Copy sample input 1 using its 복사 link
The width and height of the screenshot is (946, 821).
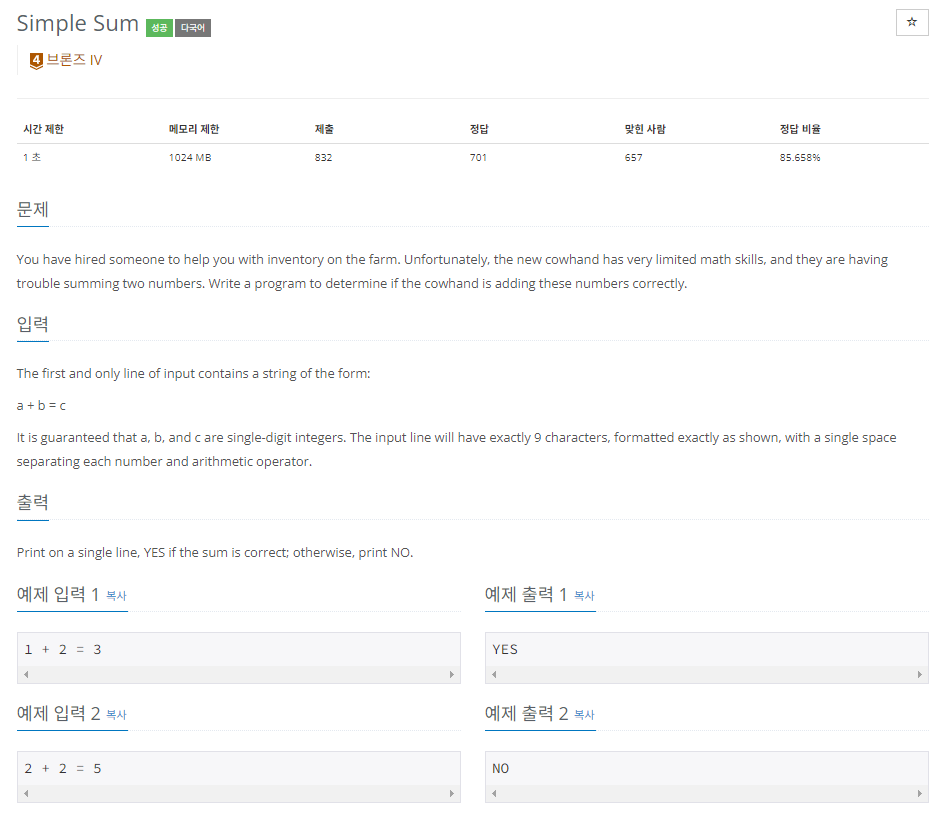[115, 595]
